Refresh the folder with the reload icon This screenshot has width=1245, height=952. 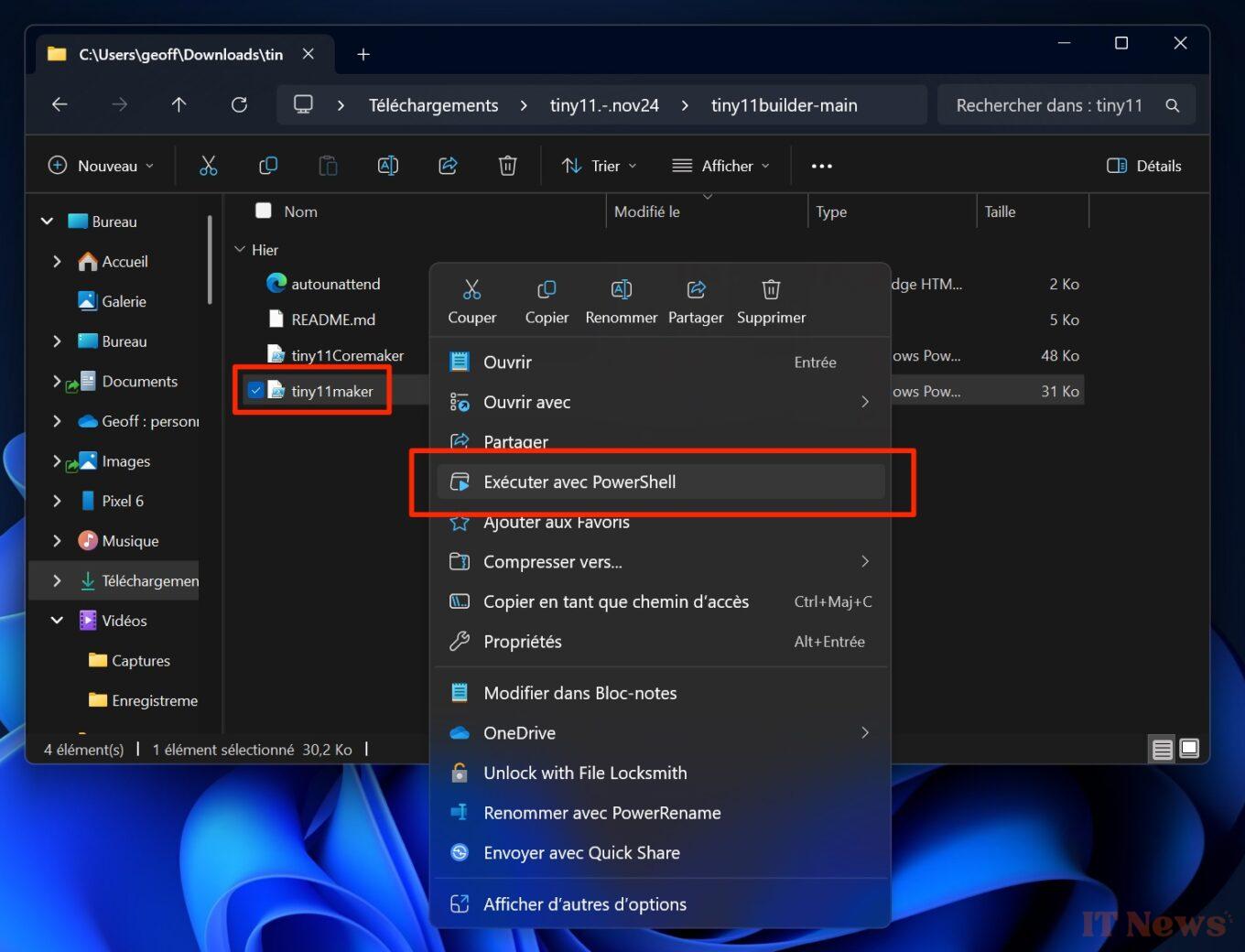(x=239, y=104)
